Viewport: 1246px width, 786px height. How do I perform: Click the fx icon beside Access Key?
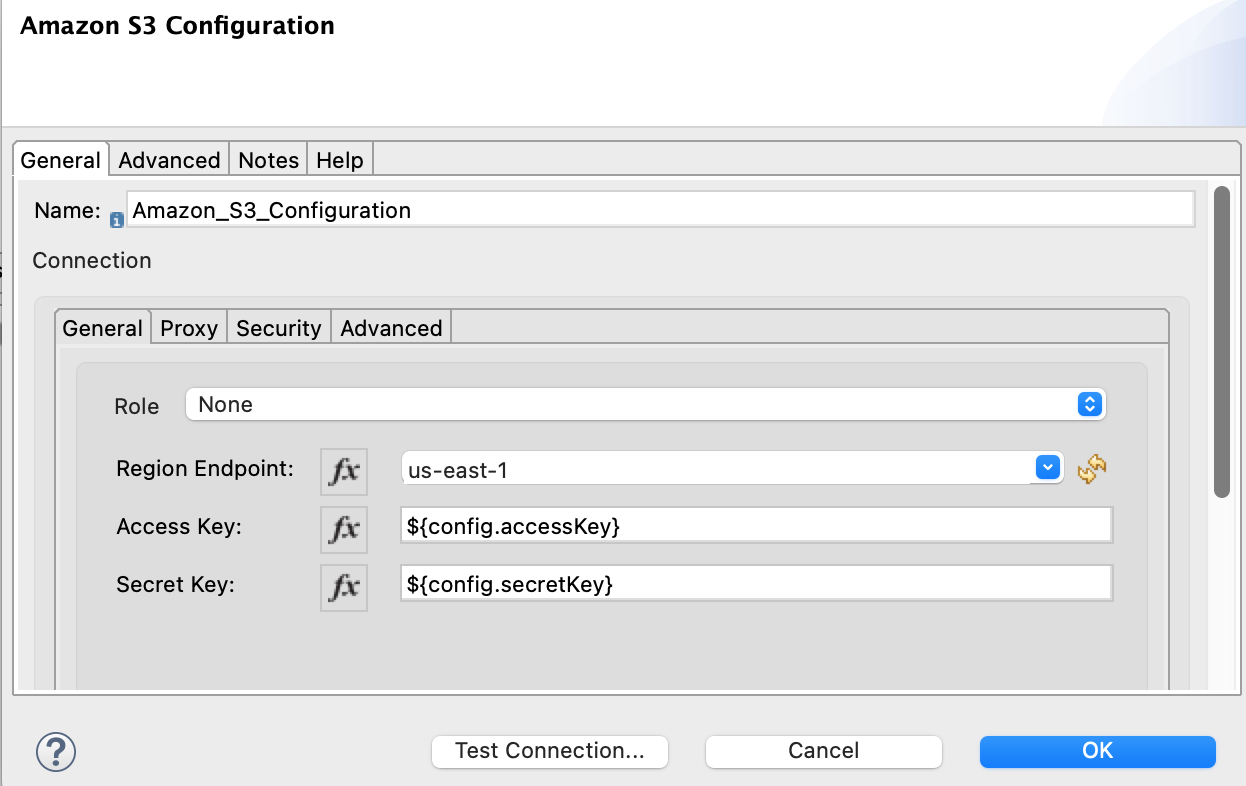click(x=344, y=529)
